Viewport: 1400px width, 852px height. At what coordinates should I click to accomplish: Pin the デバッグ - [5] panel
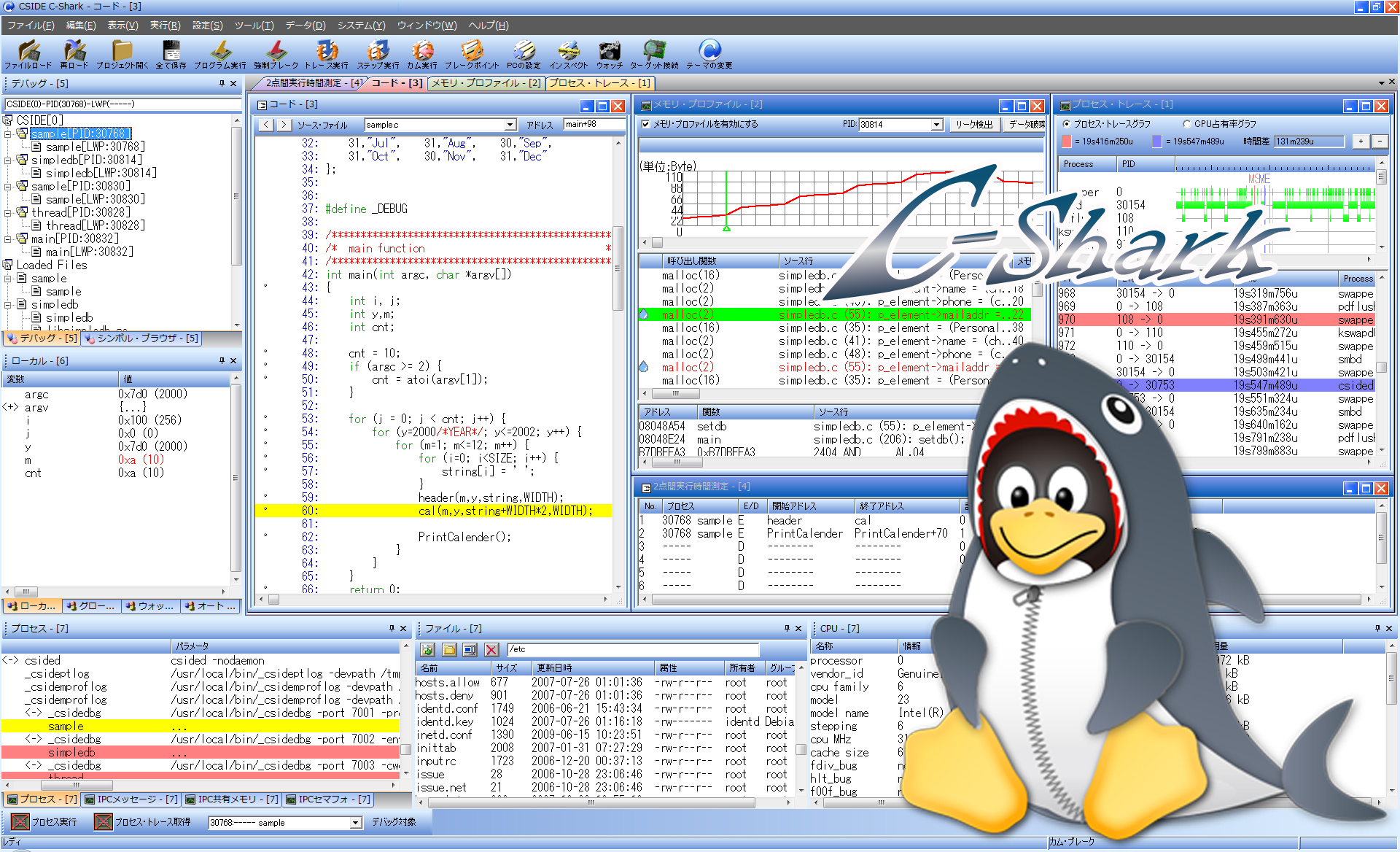point(222,84)
